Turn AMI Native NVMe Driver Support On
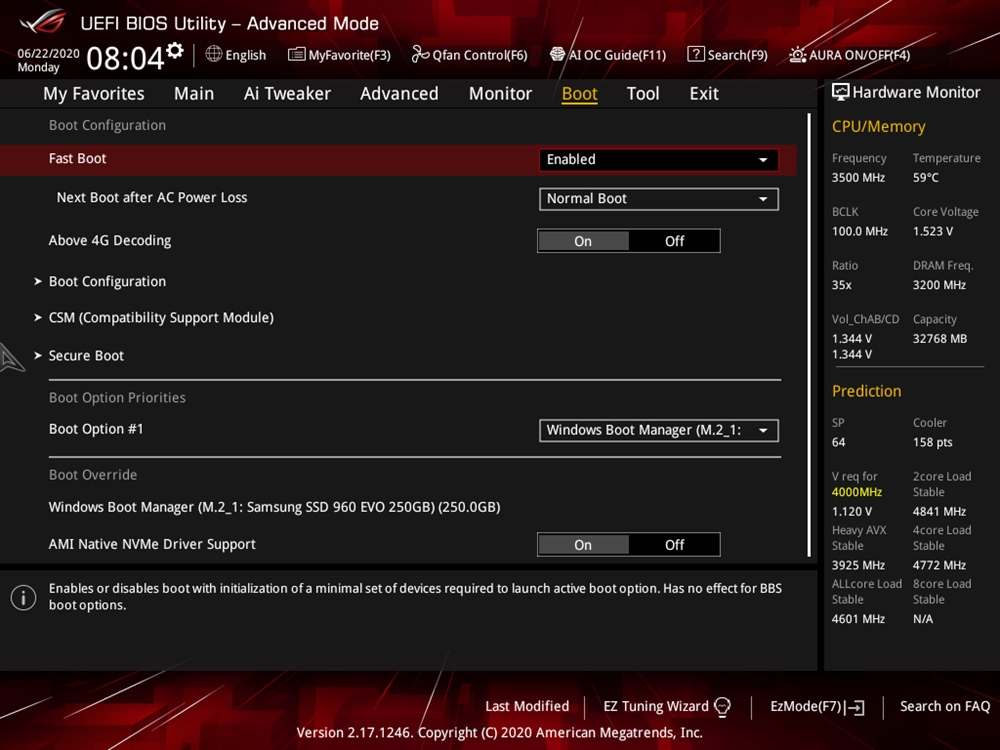Image resolution: width=1000 pixels, height=750 pixels. tap(583, 545)
